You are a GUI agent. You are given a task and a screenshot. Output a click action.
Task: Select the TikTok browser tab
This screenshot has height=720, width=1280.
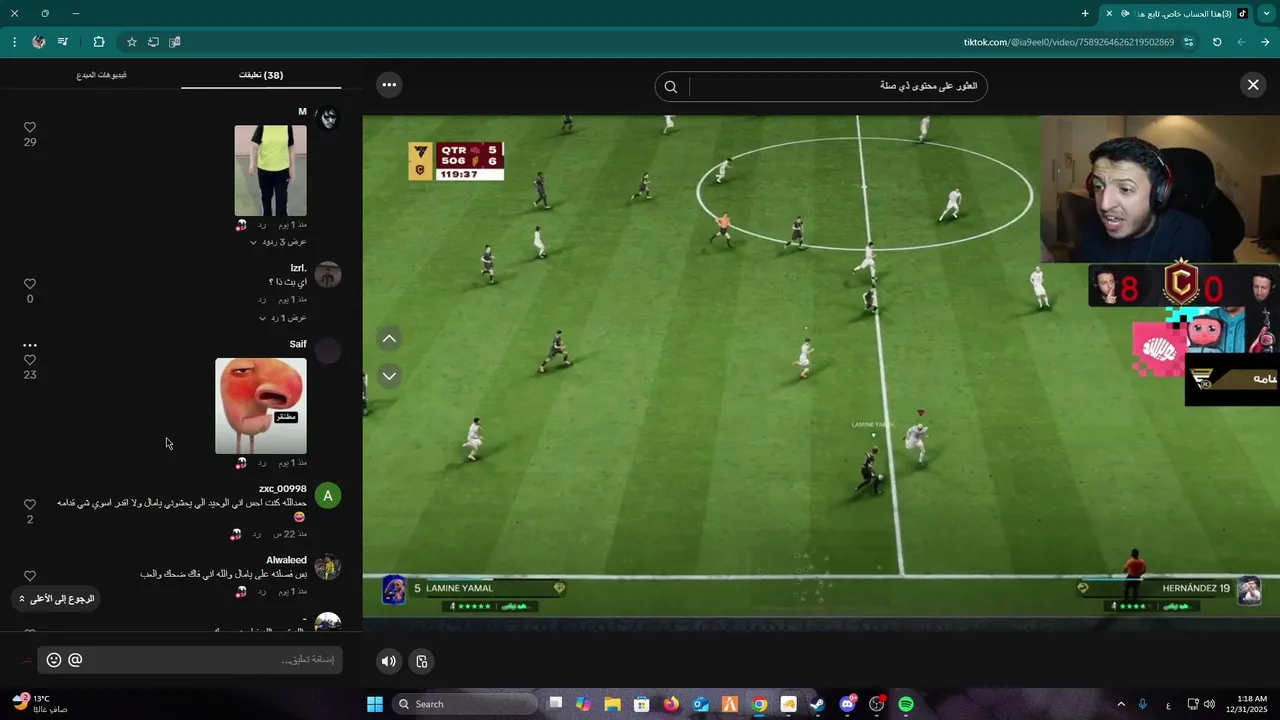[x=1175, y=13]
